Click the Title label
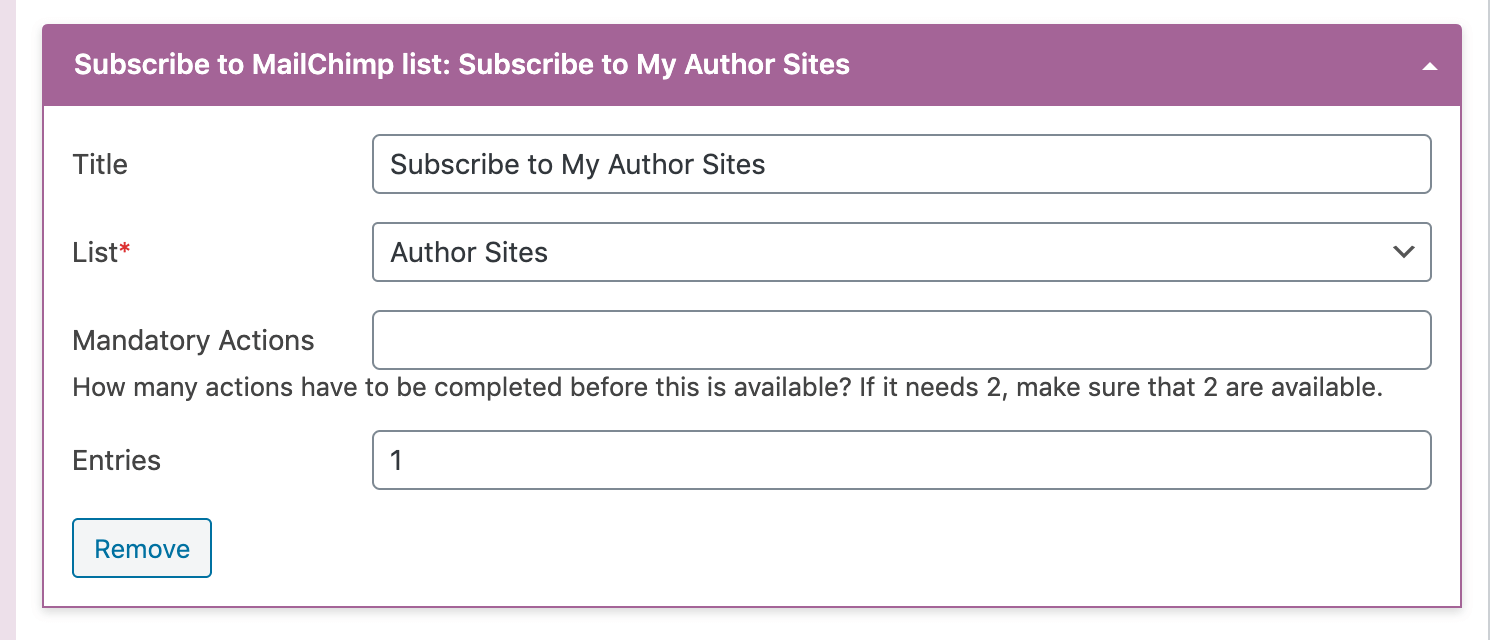1490x640 pixels. point(99,164)
